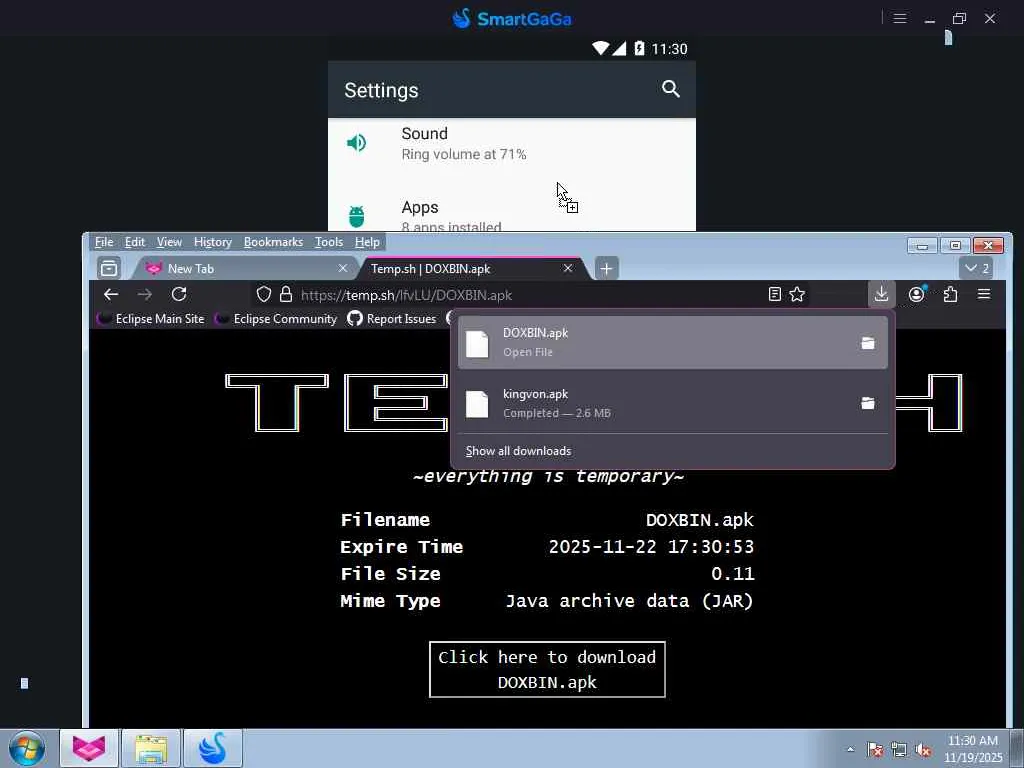1024x768 pixels.
Task: Open Sound settings speaker icon
Action: tap(356, 142)
